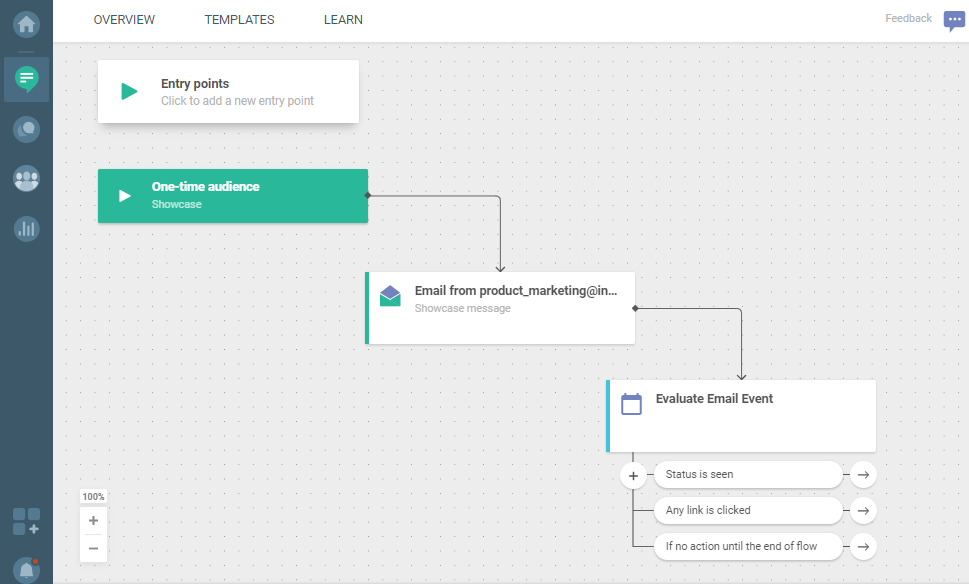This screenshot has width=969, height=584.
Task: Click arrow next to Status is seen
Action: [863, 475]
